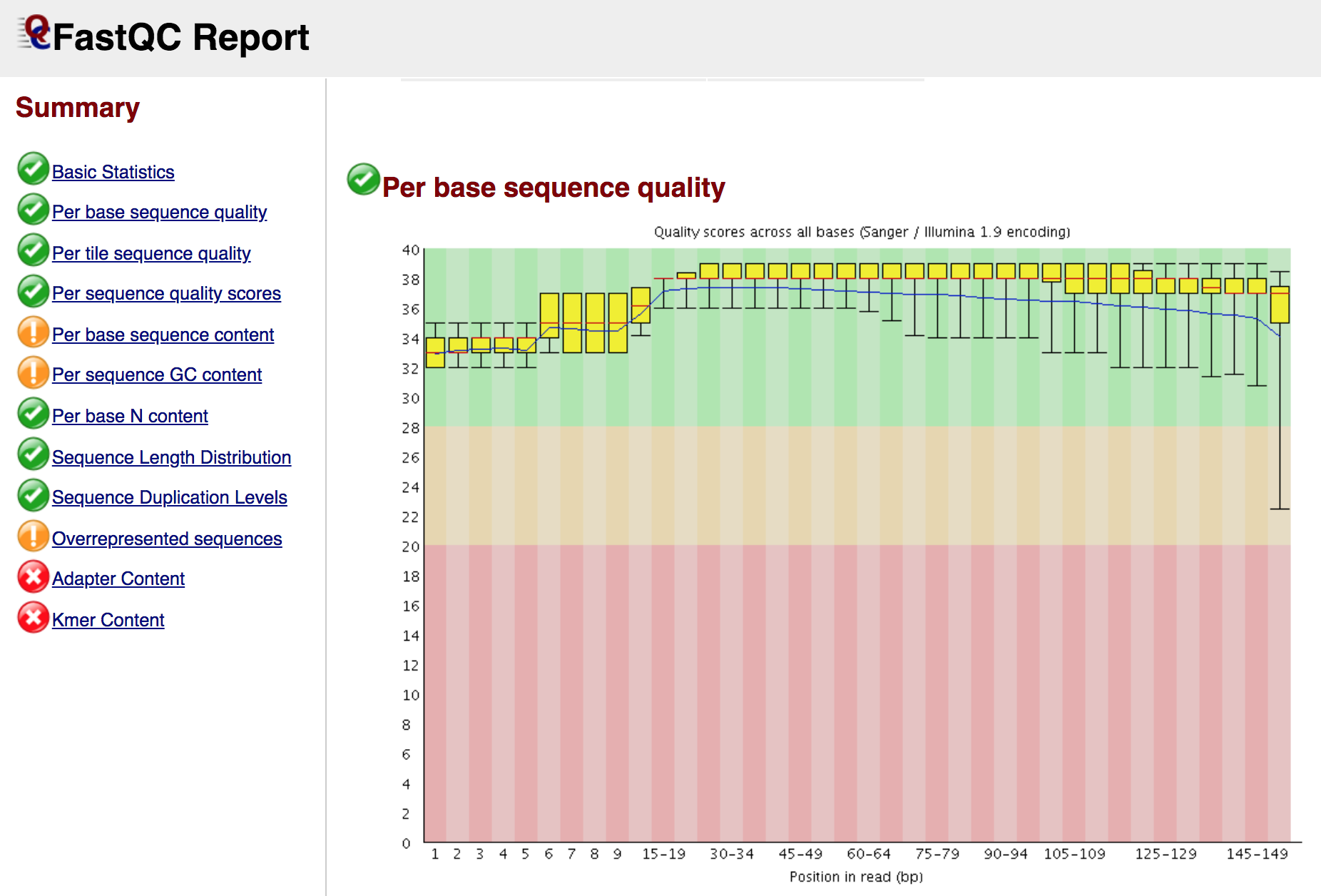Image resolution: width=1321 pixels, height=896 pixels.
Task: Go to Adapter Content section
Action: [118, 579]
